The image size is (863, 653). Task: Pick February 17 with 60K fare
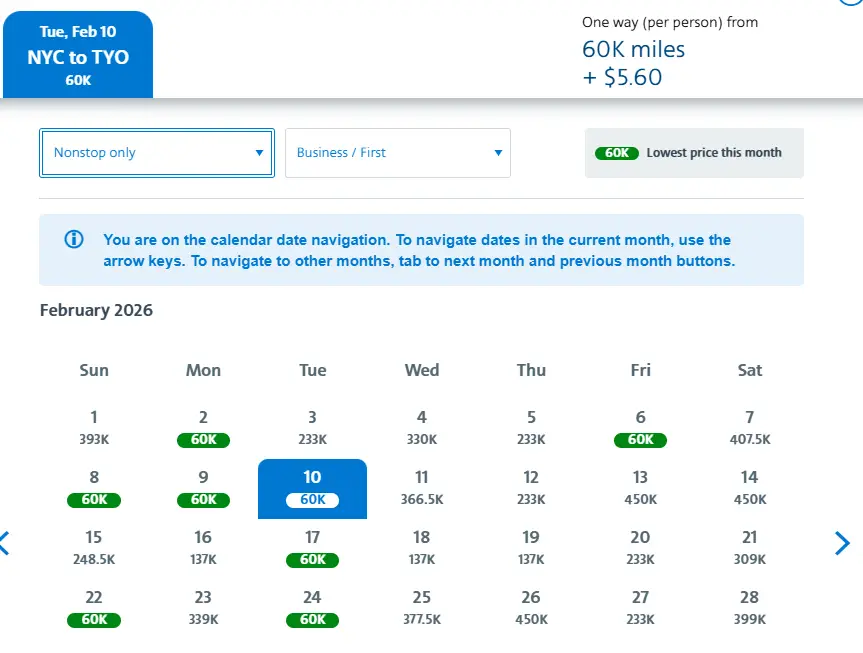[312, 548]
